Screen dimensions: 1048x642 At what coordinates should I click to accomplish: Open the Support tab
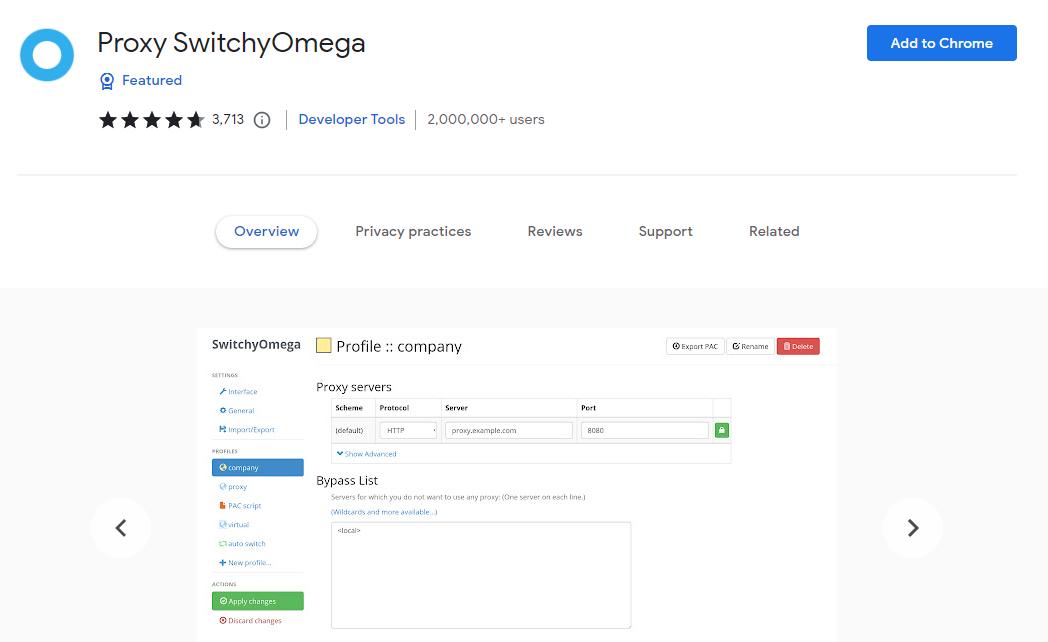[666, 231]
